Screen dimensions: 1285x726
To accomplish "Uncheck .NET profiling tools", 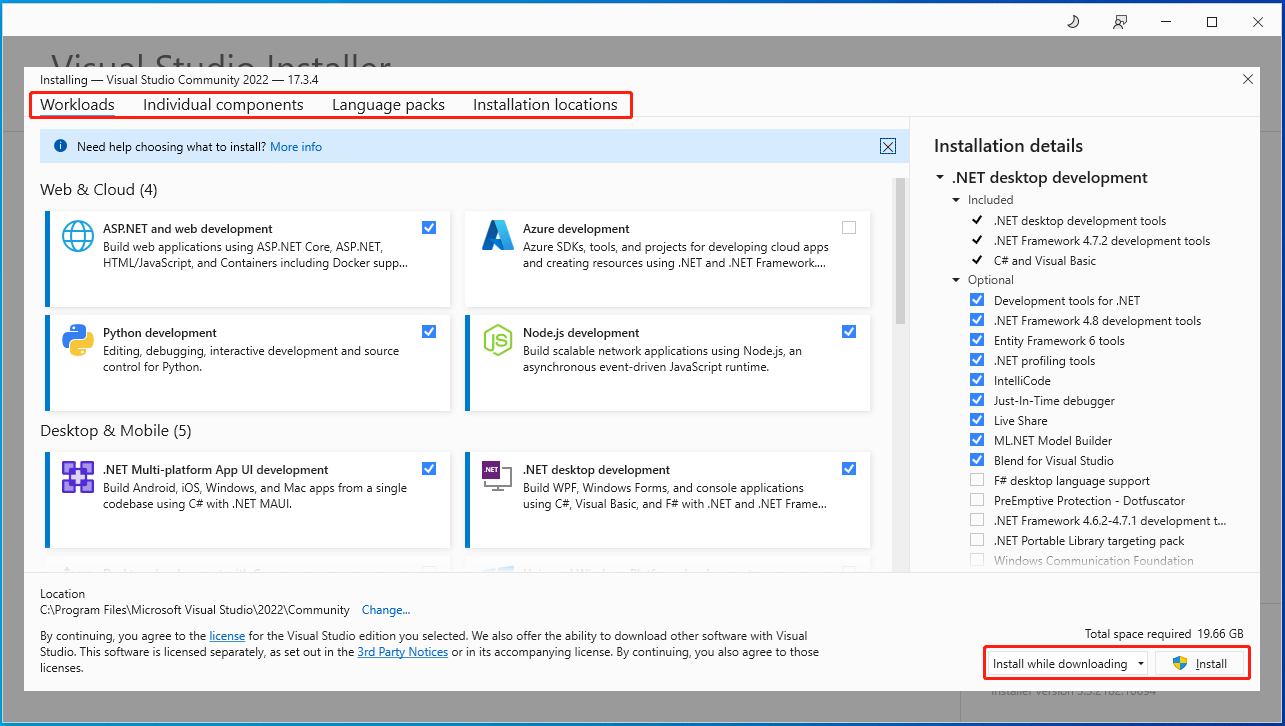I will pyautogui.click(x=977, y=360).
